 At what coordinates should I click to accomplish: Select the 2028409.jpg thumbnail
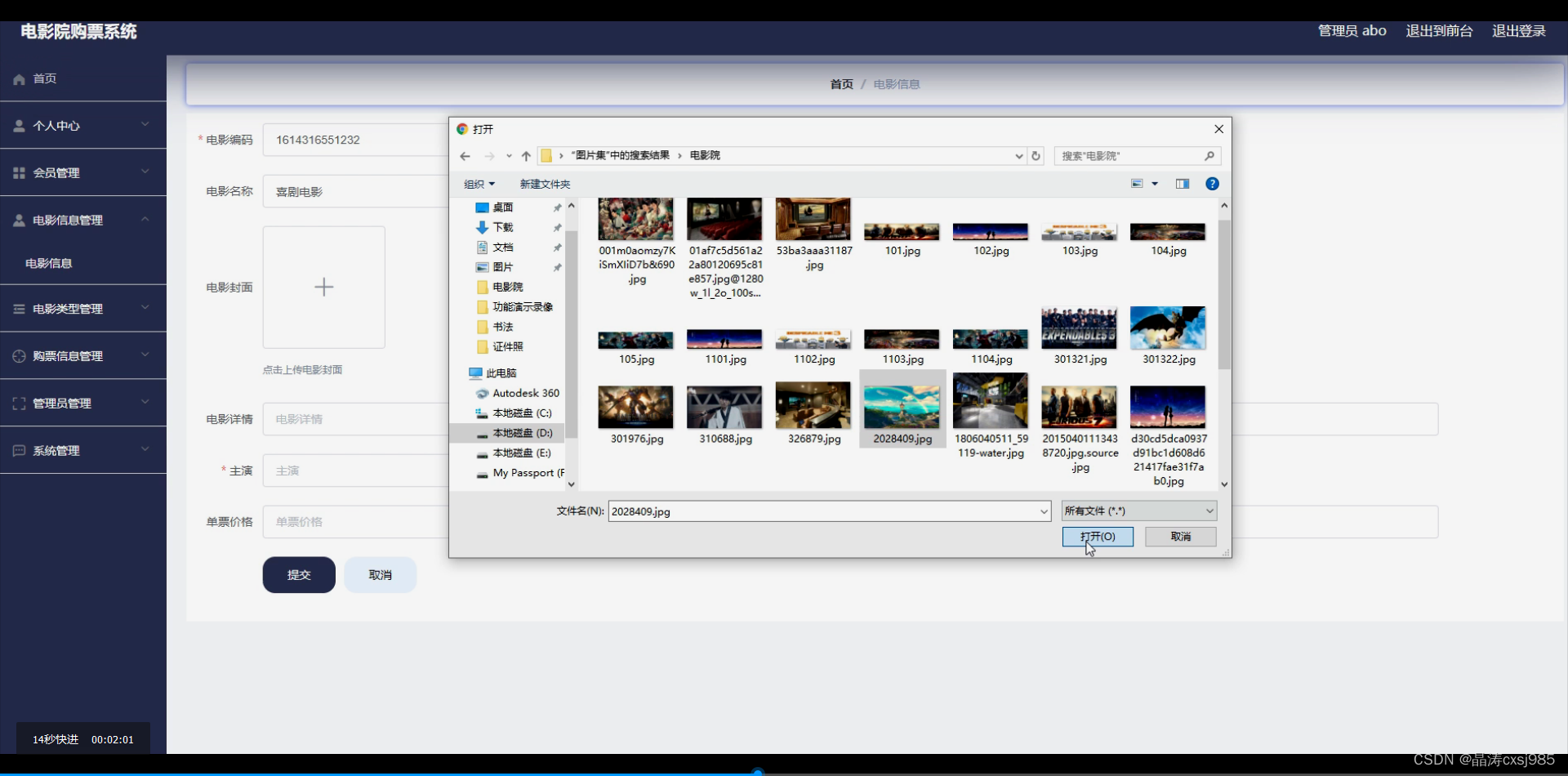coord(902,406)
